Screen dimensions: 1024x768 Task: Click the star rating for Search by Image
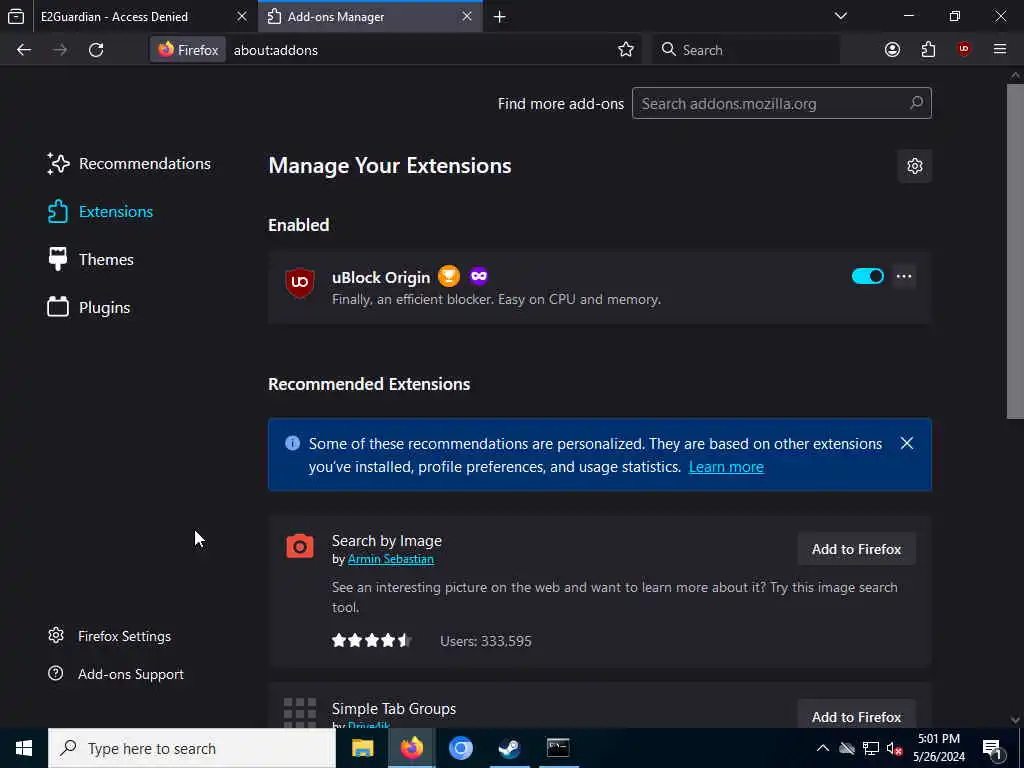(371, 641)
